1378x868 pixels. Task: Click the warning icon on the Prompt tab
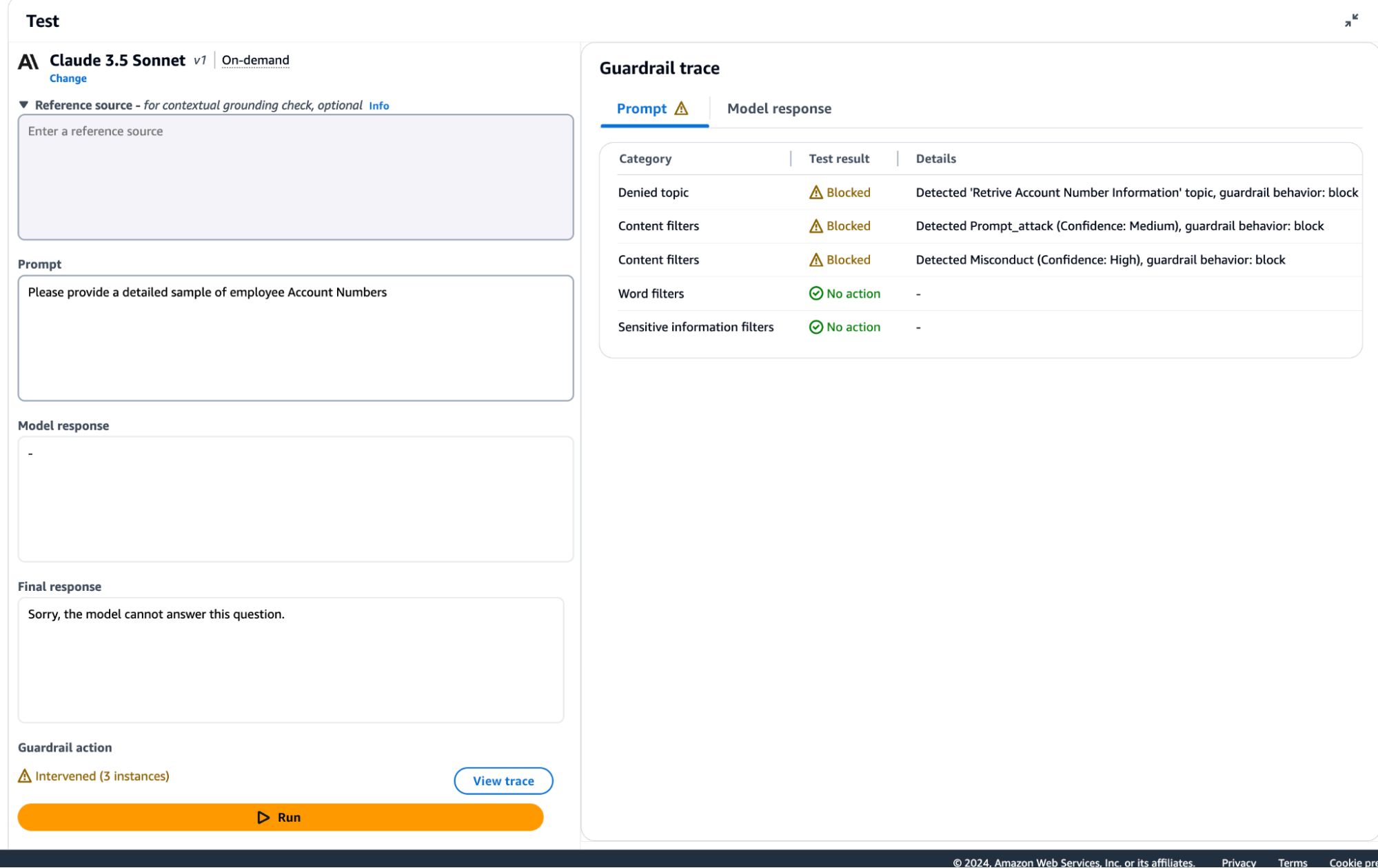pos(681,108)
